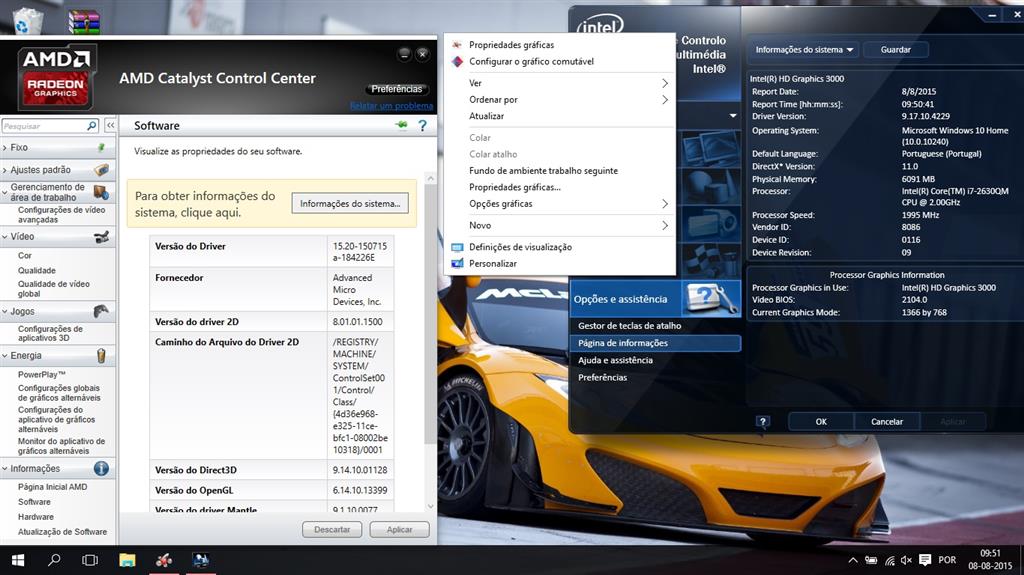Click the AMD Catalyst taskbar icon

164,560
